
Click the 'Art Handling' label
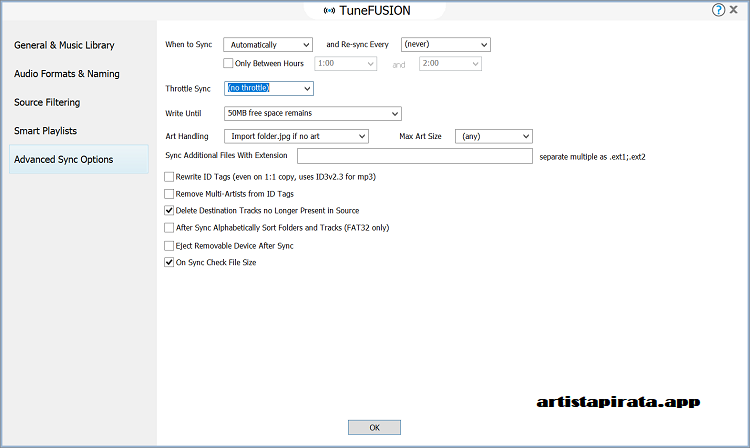(187, 136)
